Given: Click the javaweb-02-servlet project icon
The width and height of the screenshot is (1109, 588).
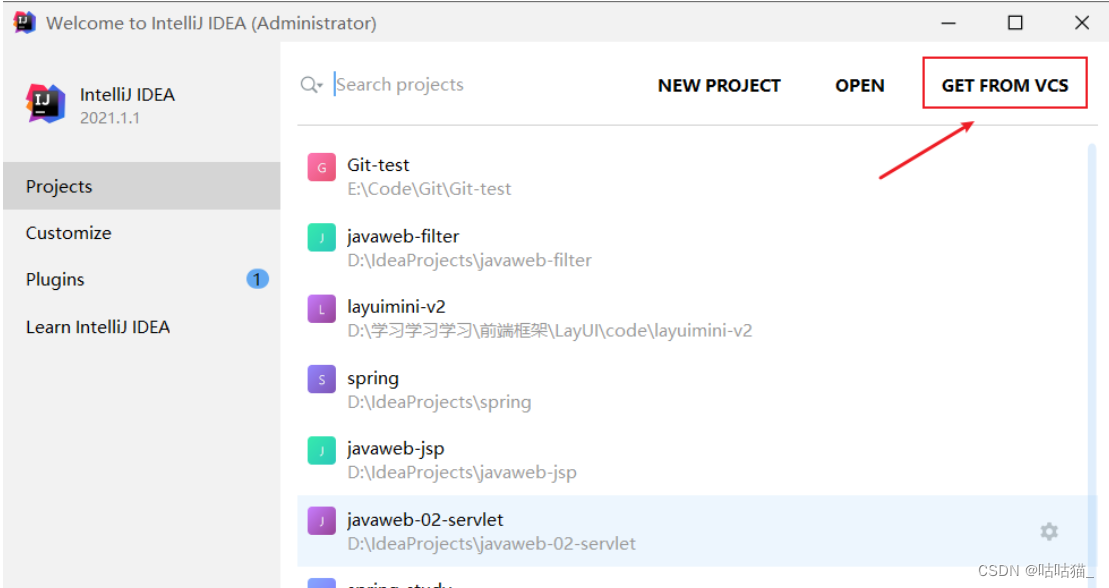Looking at the screenshot, I should pos(321,521).
